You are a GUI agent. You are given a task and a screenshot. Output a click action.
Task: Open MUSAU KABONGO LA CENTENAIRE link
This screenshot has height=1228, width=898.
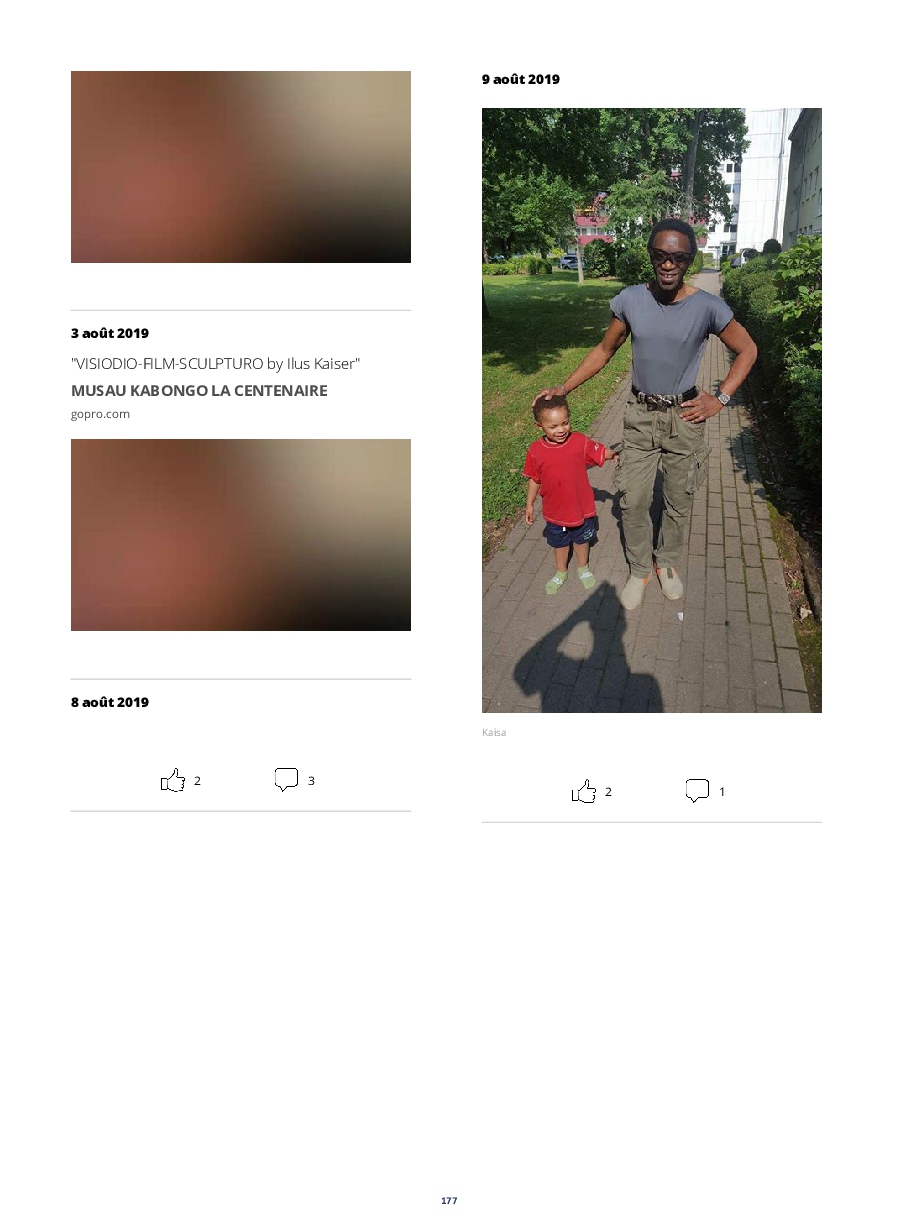coord(199,390)
